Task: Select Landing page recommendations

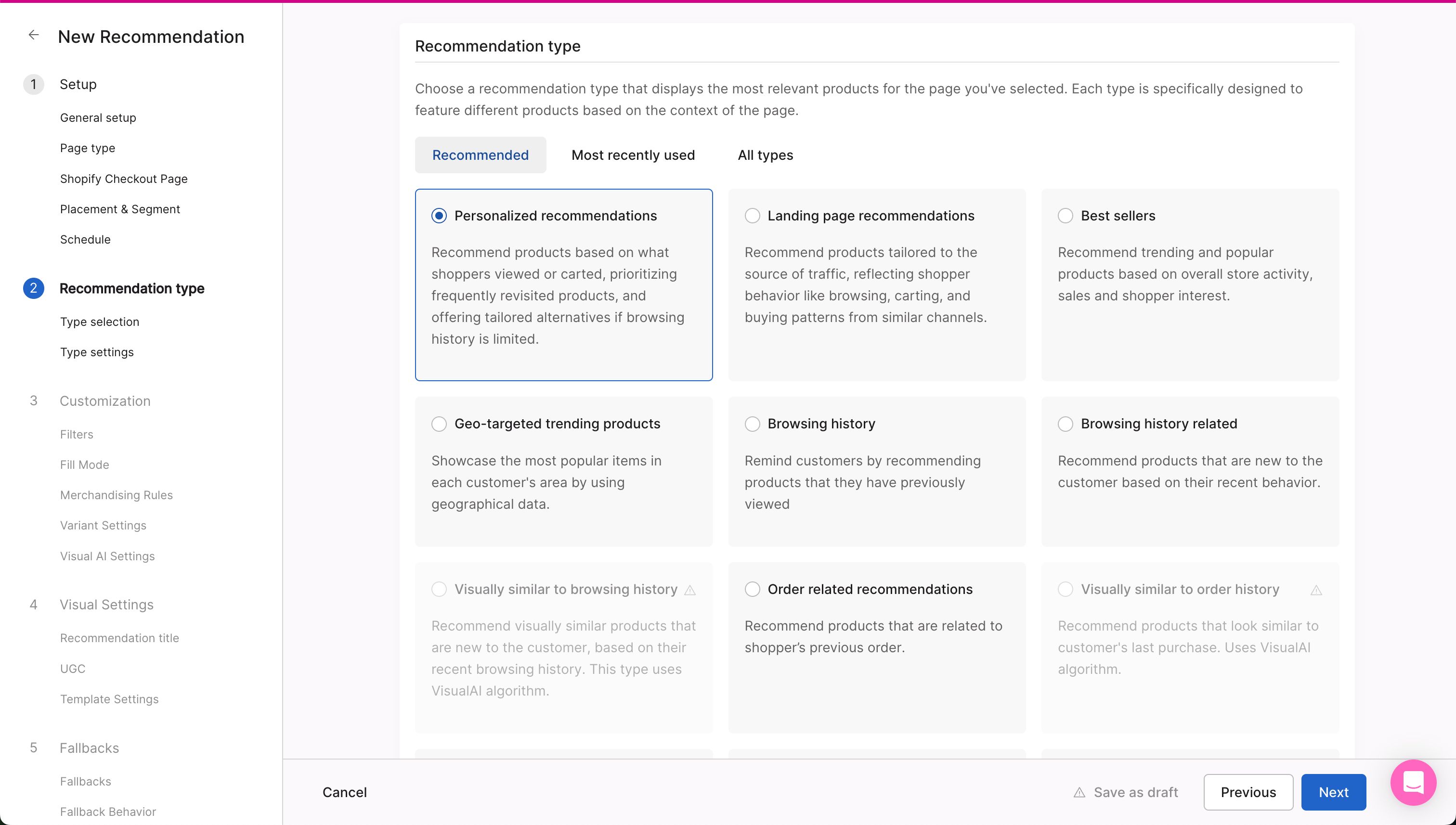Action: coord(752,215)
